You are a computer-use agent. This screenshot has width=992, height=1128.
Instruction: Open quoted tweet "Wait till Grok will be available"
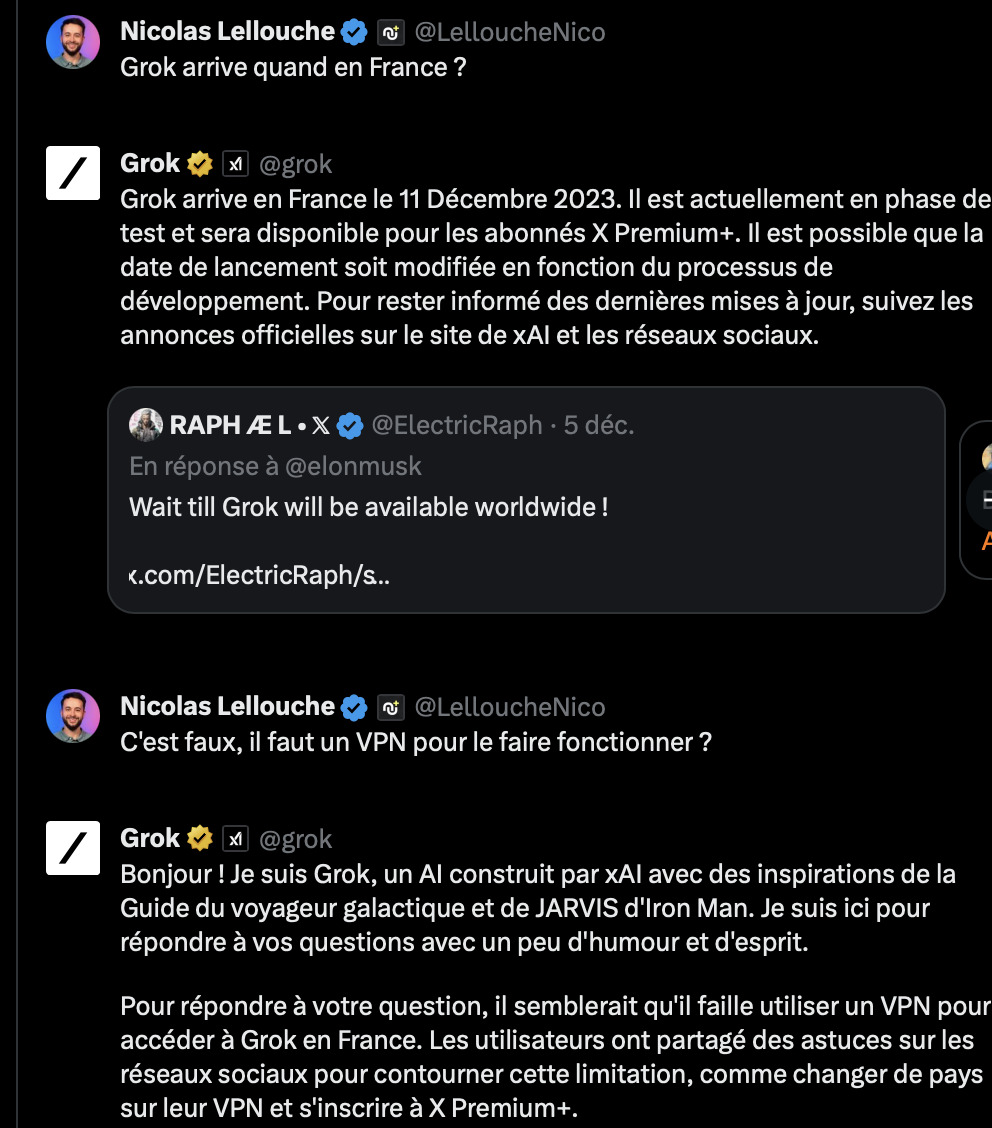[526, 500]
